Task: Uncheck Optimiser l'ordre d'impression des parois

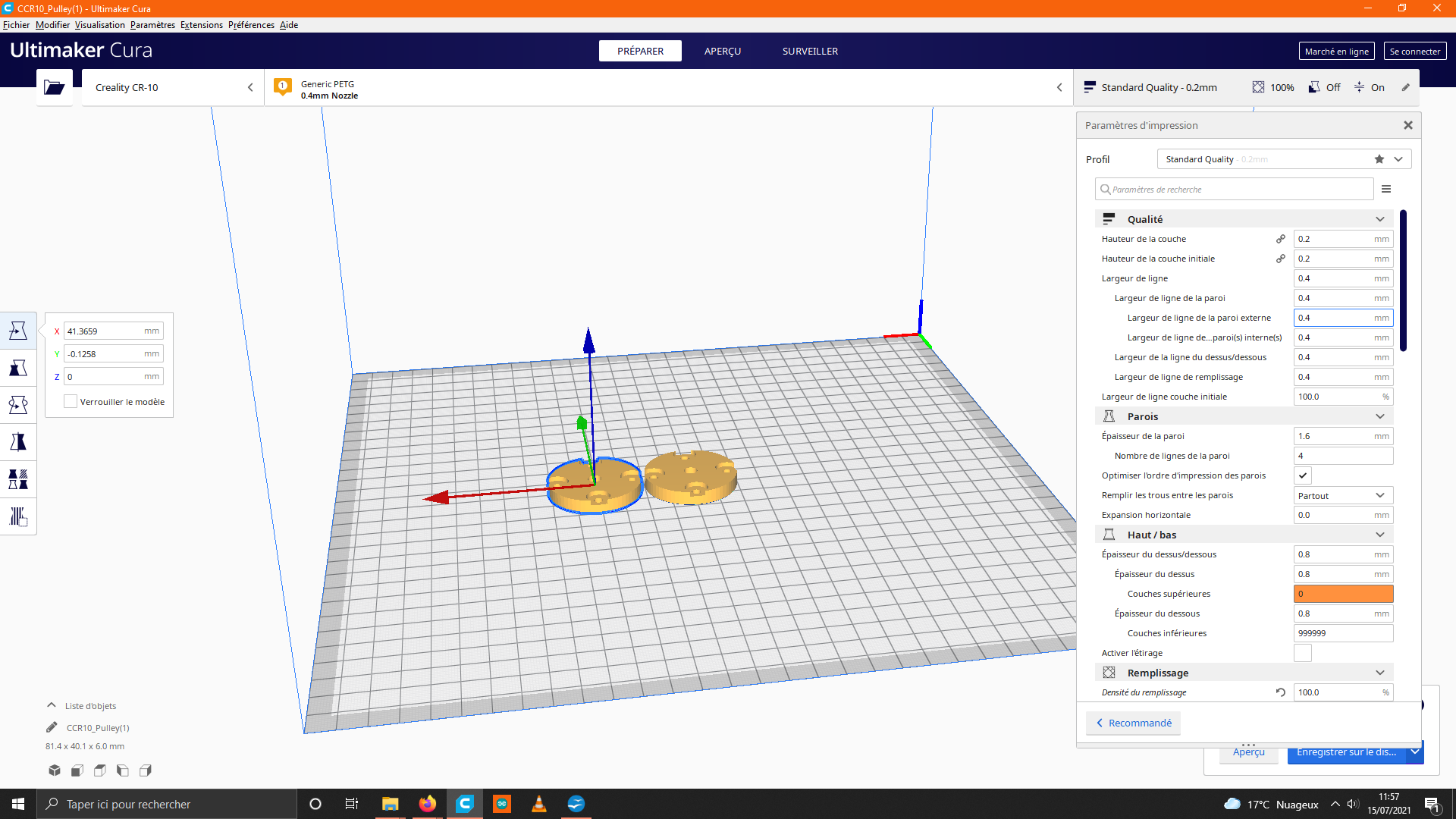Action: [x=1303, y=475]
